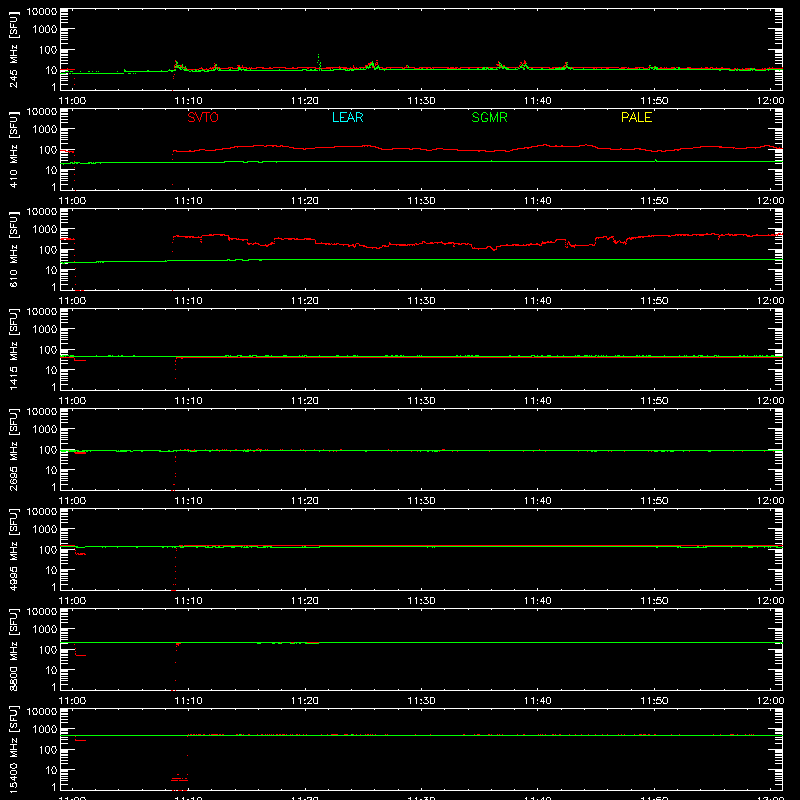The height and width of the screenshot is (800, 800).
Task: Click the 11:20 time label of the 245 MHz plot
Action: (x=305, y=101)
